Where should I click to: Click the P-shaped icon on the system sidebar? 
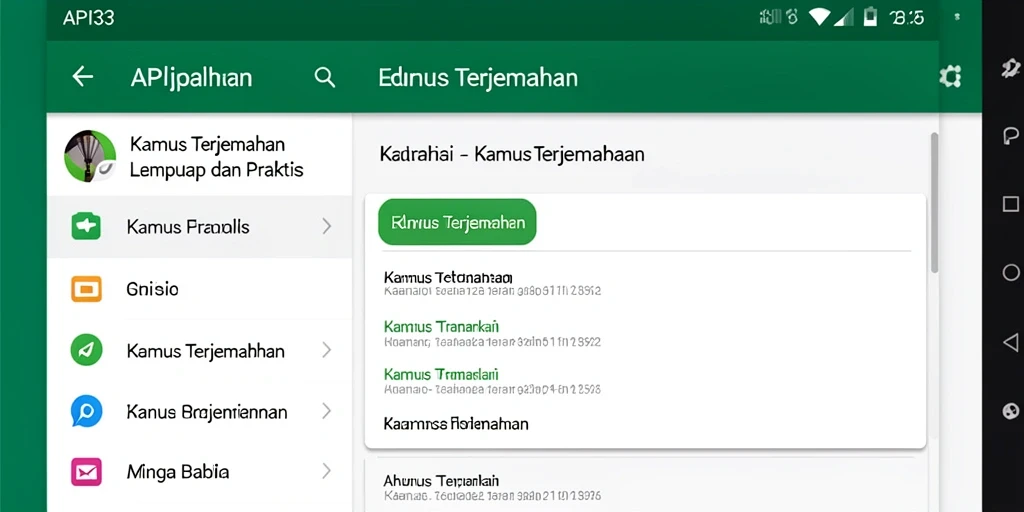[x=1011, y=136]
